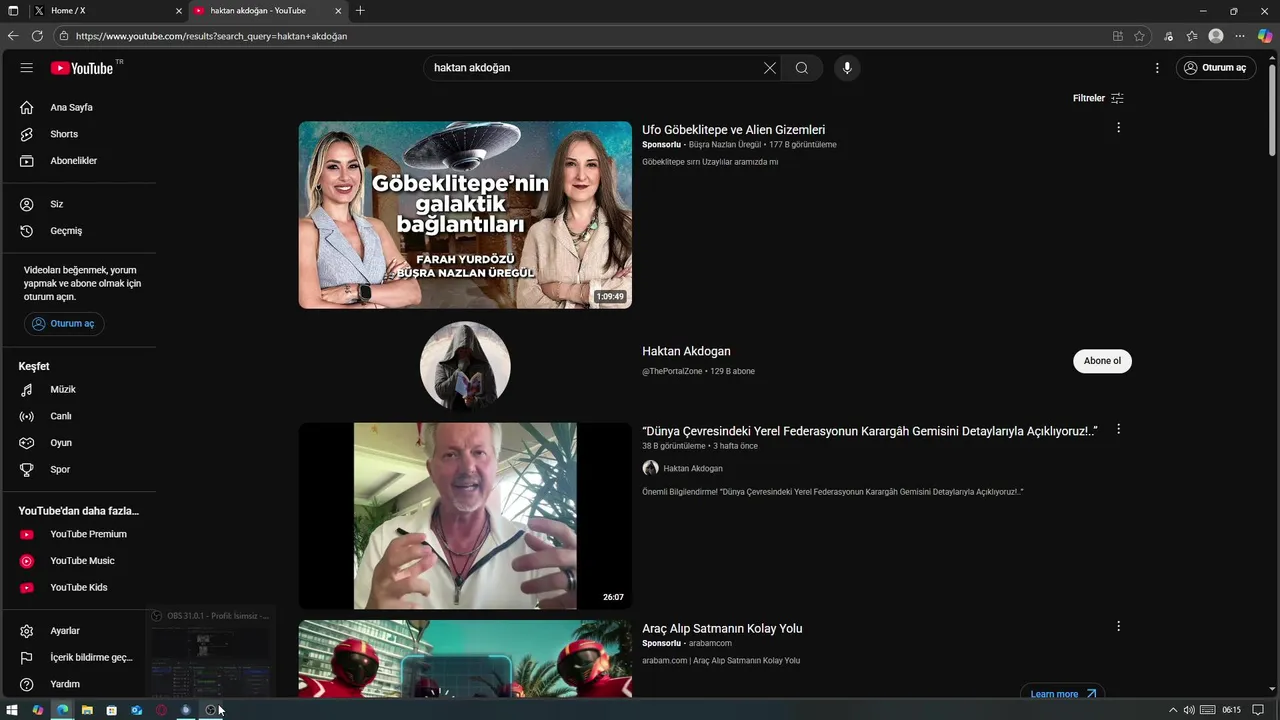Click the Büşra Nazlan Üregül channel name

(725, 145)
